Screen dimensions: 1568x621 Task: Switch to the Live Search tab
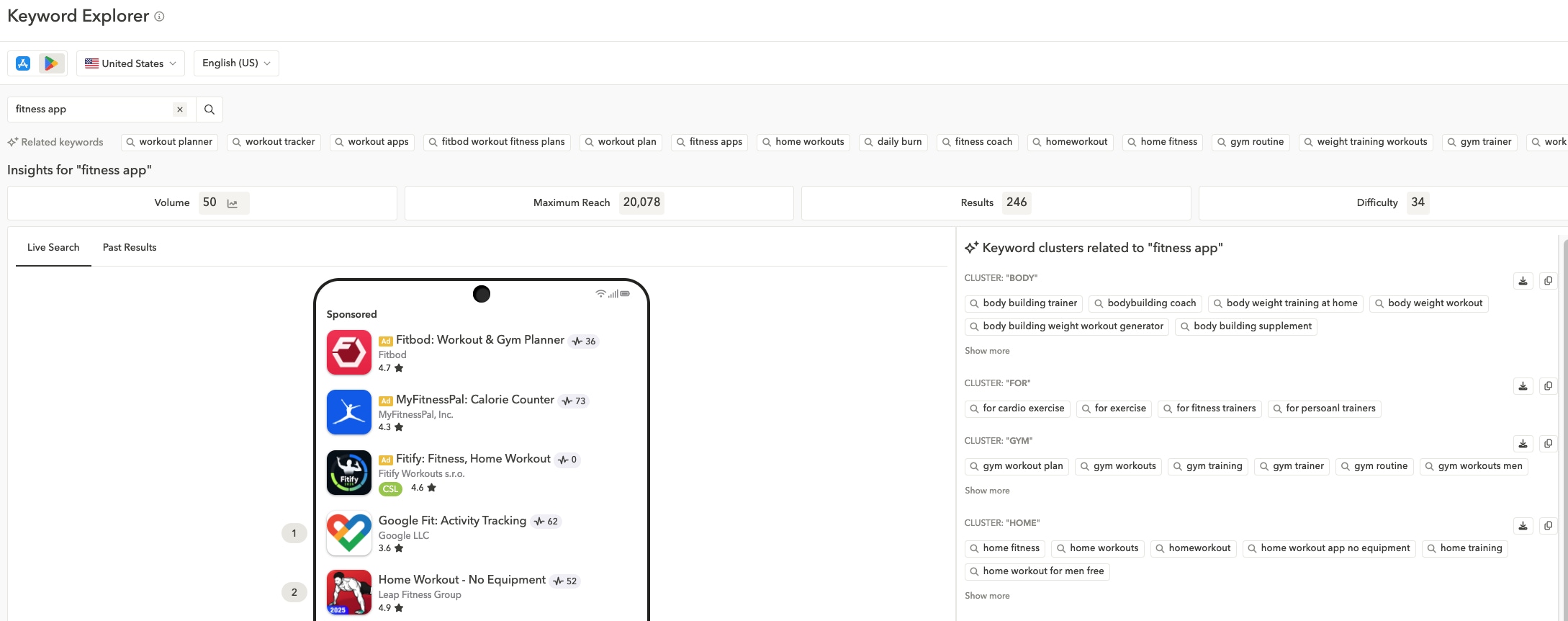tap(53, 248)
